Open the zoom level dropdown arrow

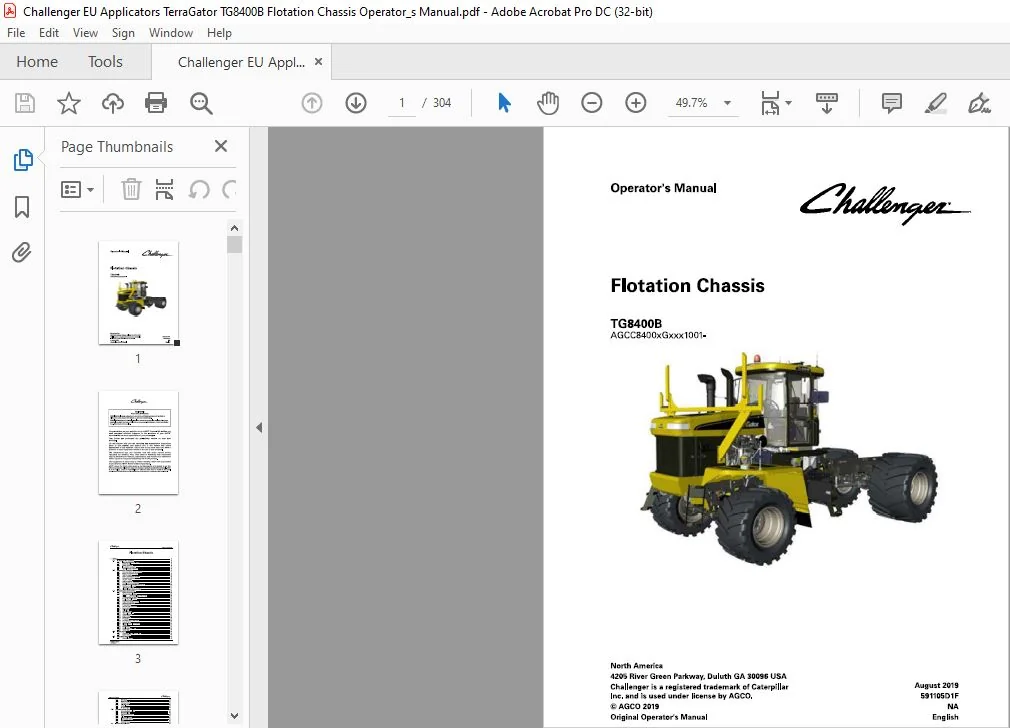coord(727,103)
